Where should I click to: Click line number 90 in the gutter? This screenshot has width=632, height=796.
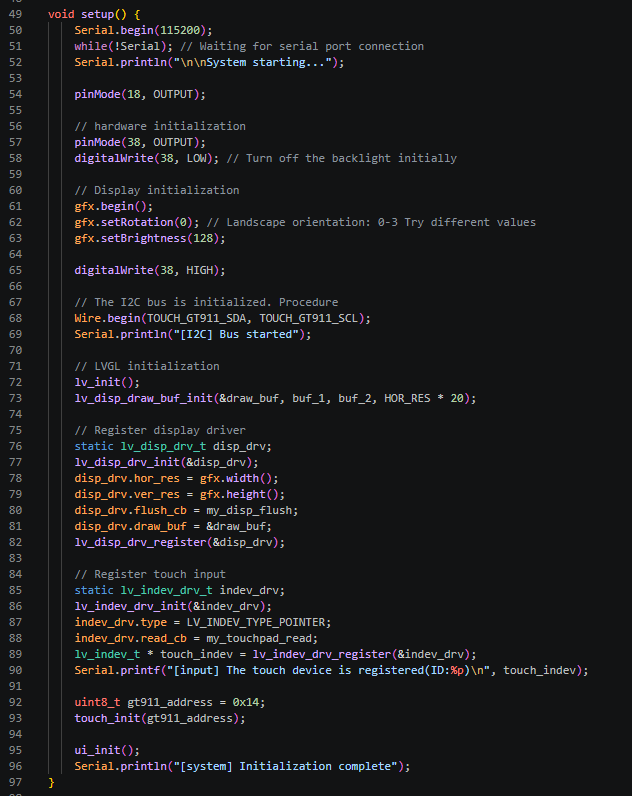coord(15,671)
